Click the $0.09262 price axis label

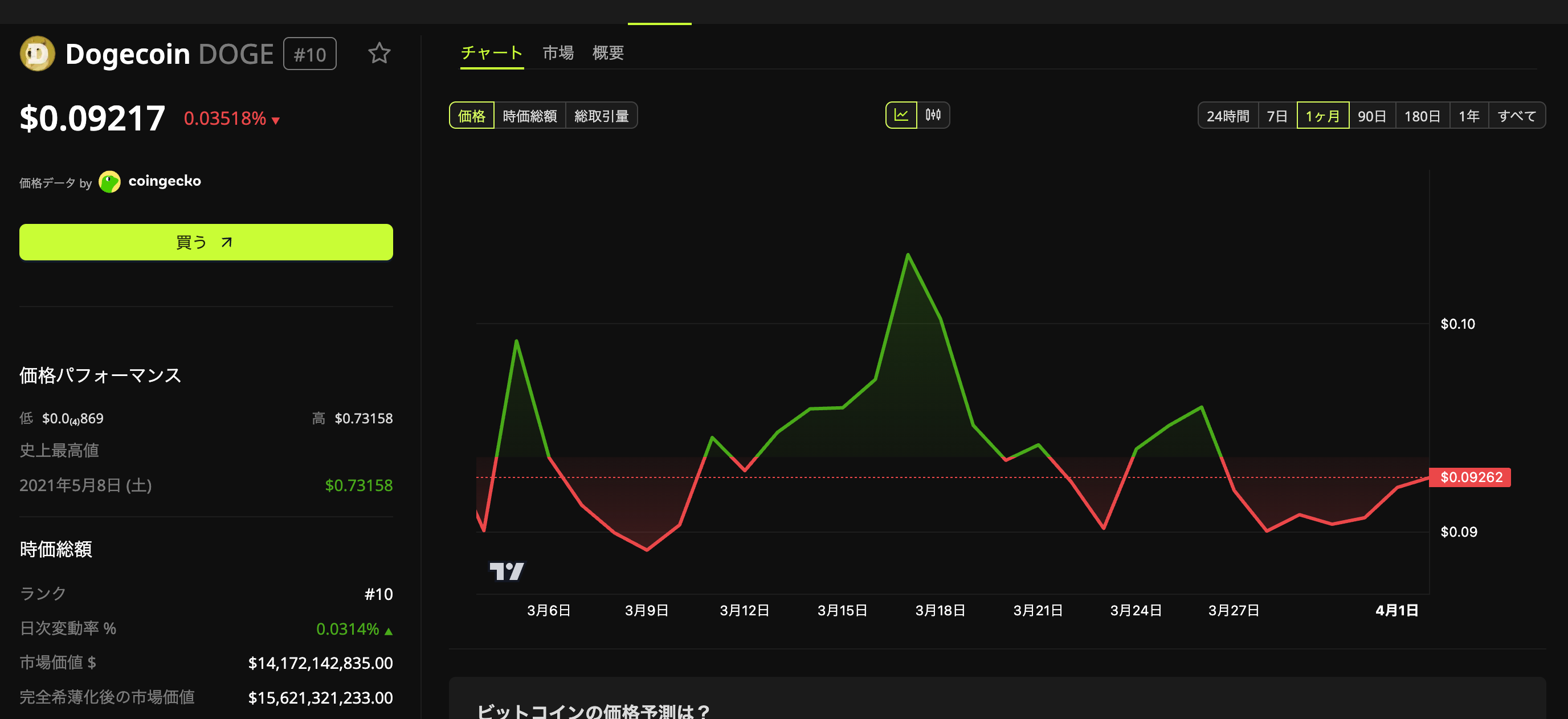tap(1470, 477)
